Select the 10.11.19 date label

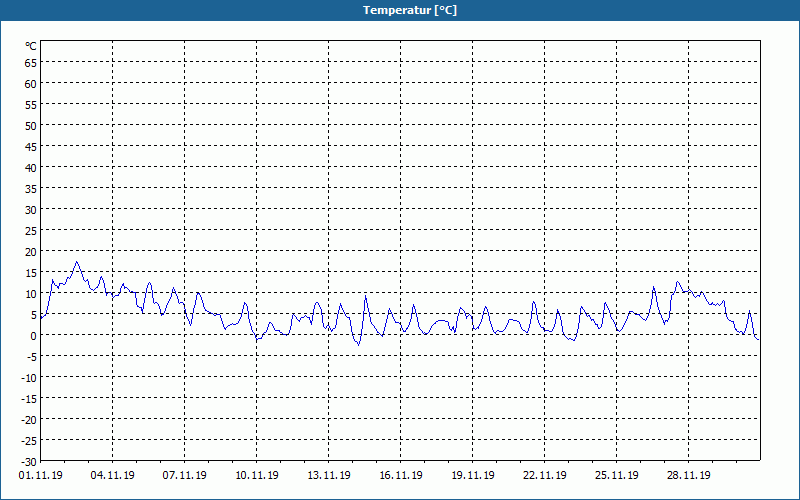coord(257,475)
